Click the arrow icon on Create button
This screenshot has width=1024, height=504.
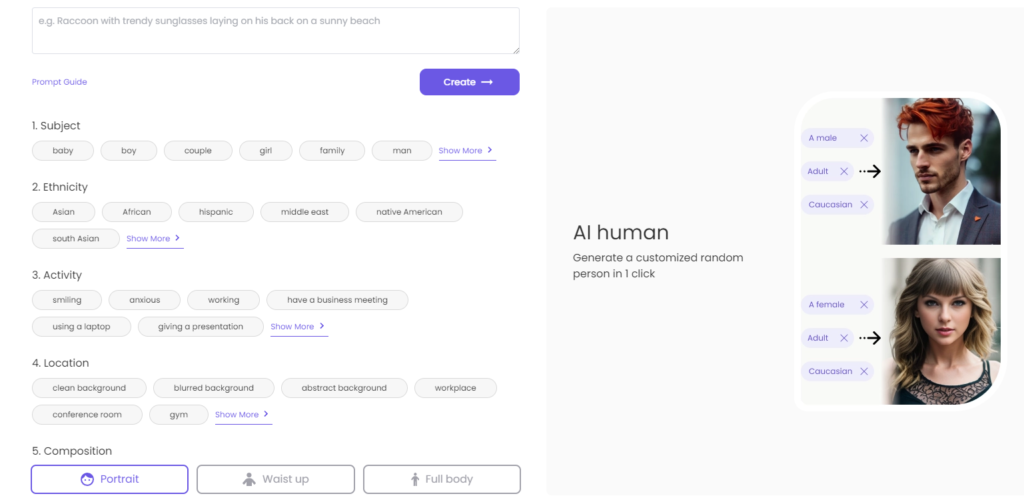click(x=487, y=82)
